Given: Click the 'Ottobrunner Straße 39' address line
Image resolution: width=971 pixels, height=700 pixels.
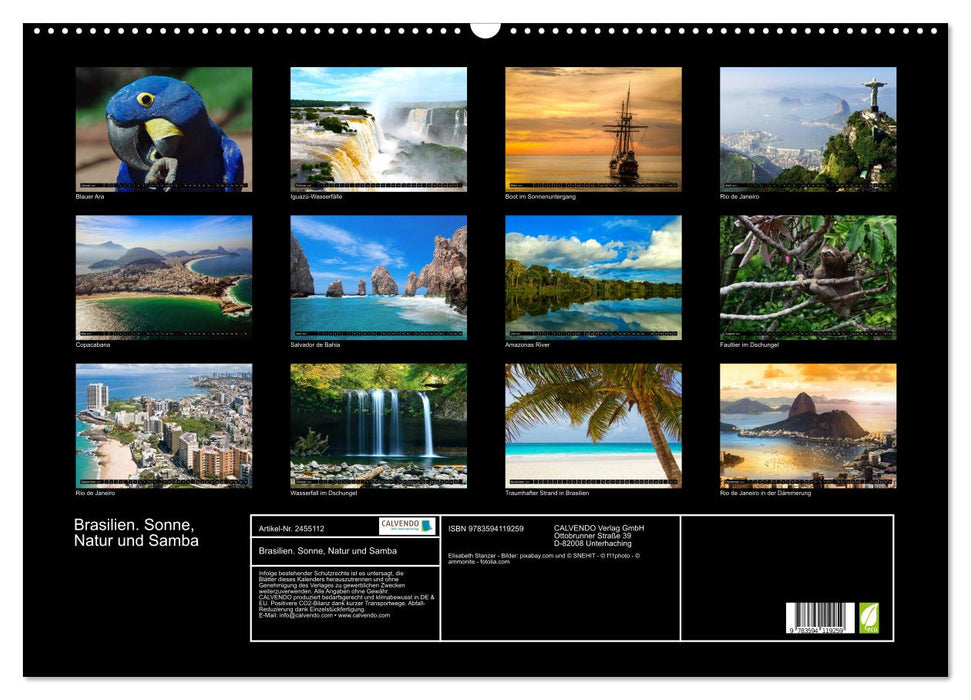Looking at the screenshot, I should (x=593, y=536).
